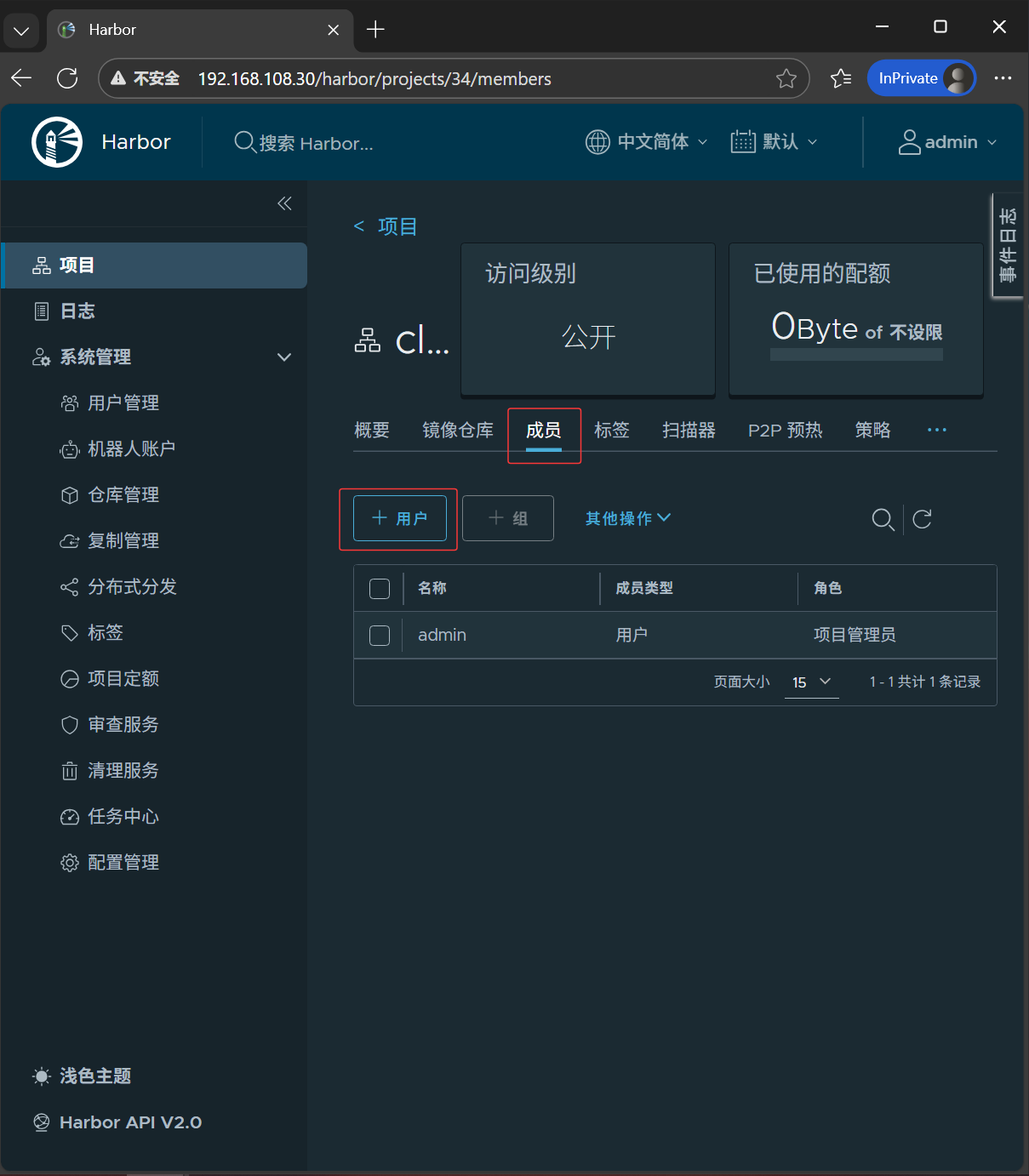Open the 默认 date format dropdown
Image resolution: width=1029 pixels, height=1176 pixels.
[x=775, y=142]
